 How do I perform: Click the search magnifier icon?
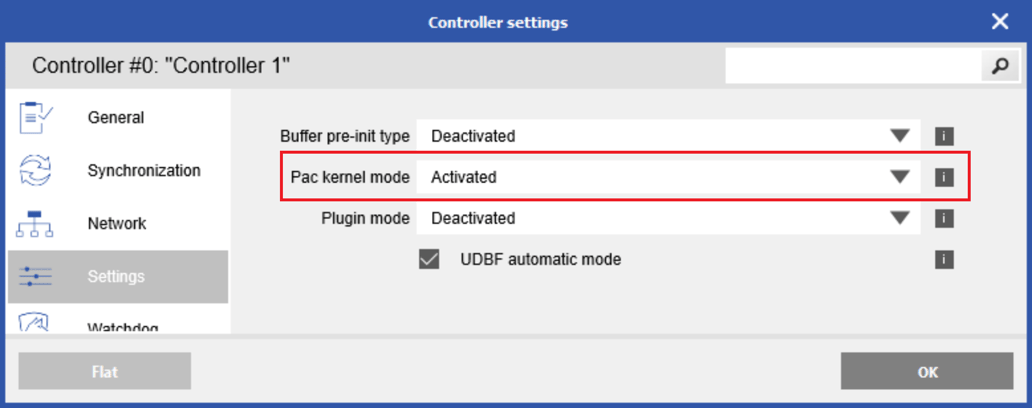pos(999,67)
